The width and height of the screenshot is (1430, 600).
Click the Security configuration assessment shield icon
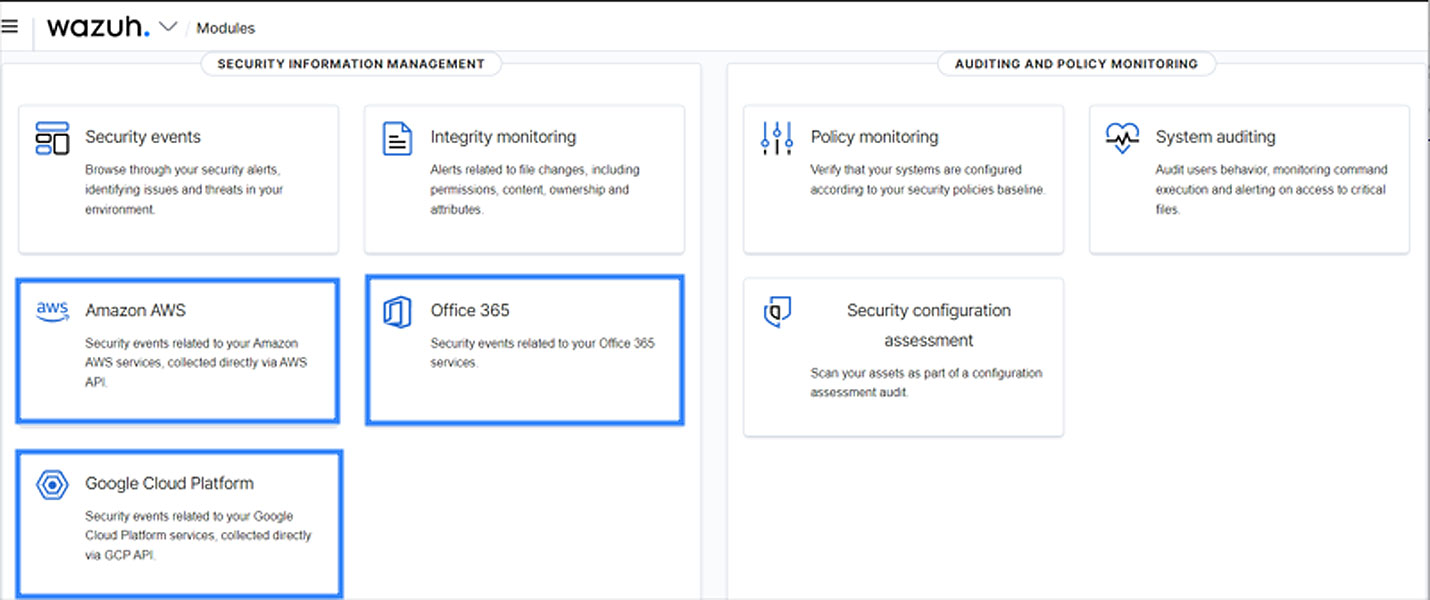pyautogui.click(x=777, y=312)
